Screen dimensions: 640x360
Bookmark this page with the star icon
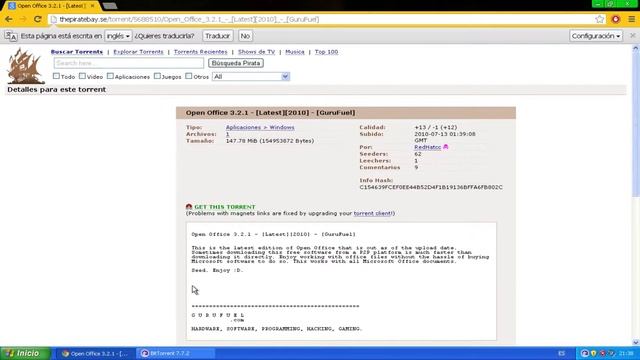[599, 19]
